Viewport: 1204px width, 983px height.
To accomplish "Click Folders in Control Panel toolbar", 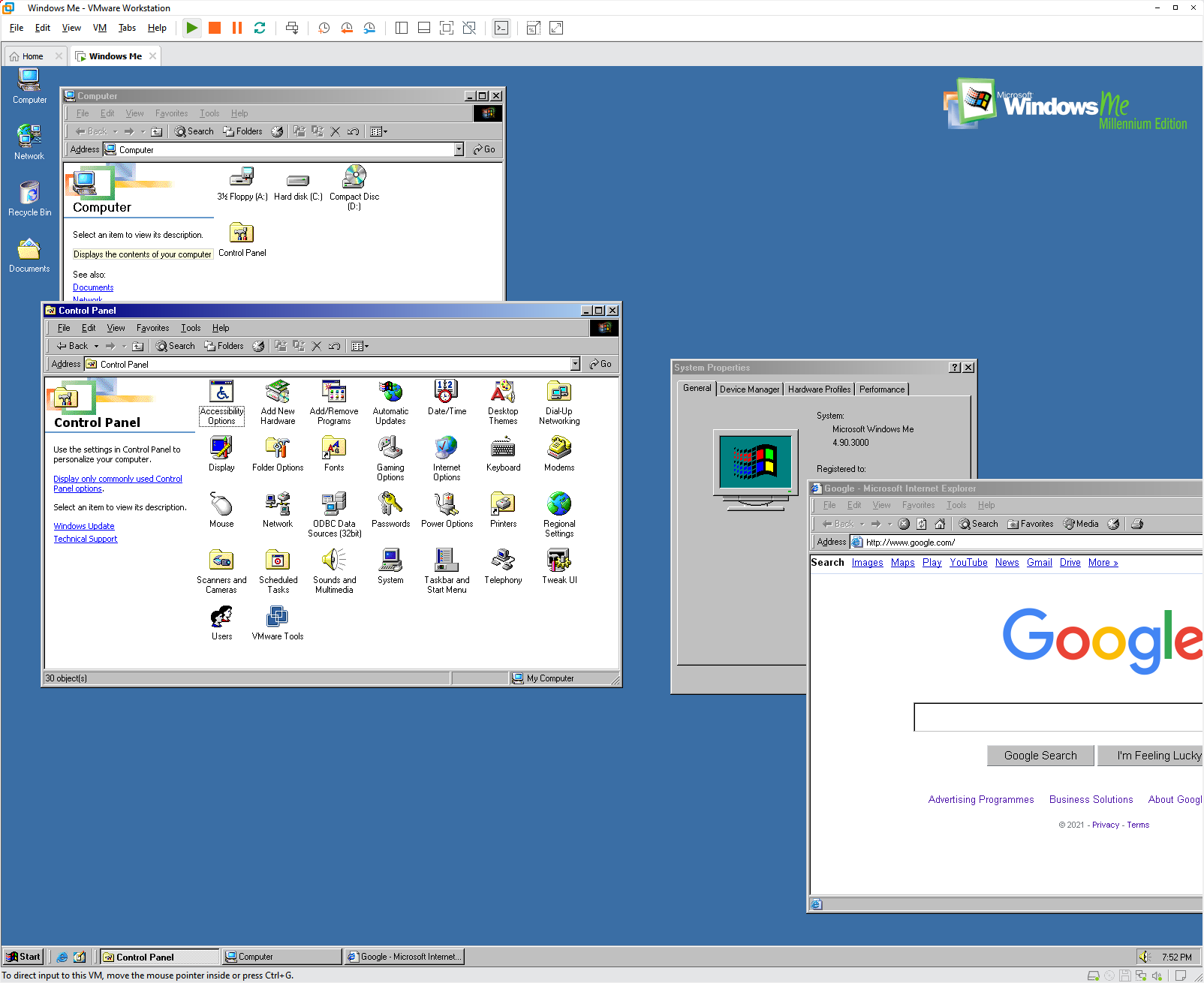I will coord(224,346).
